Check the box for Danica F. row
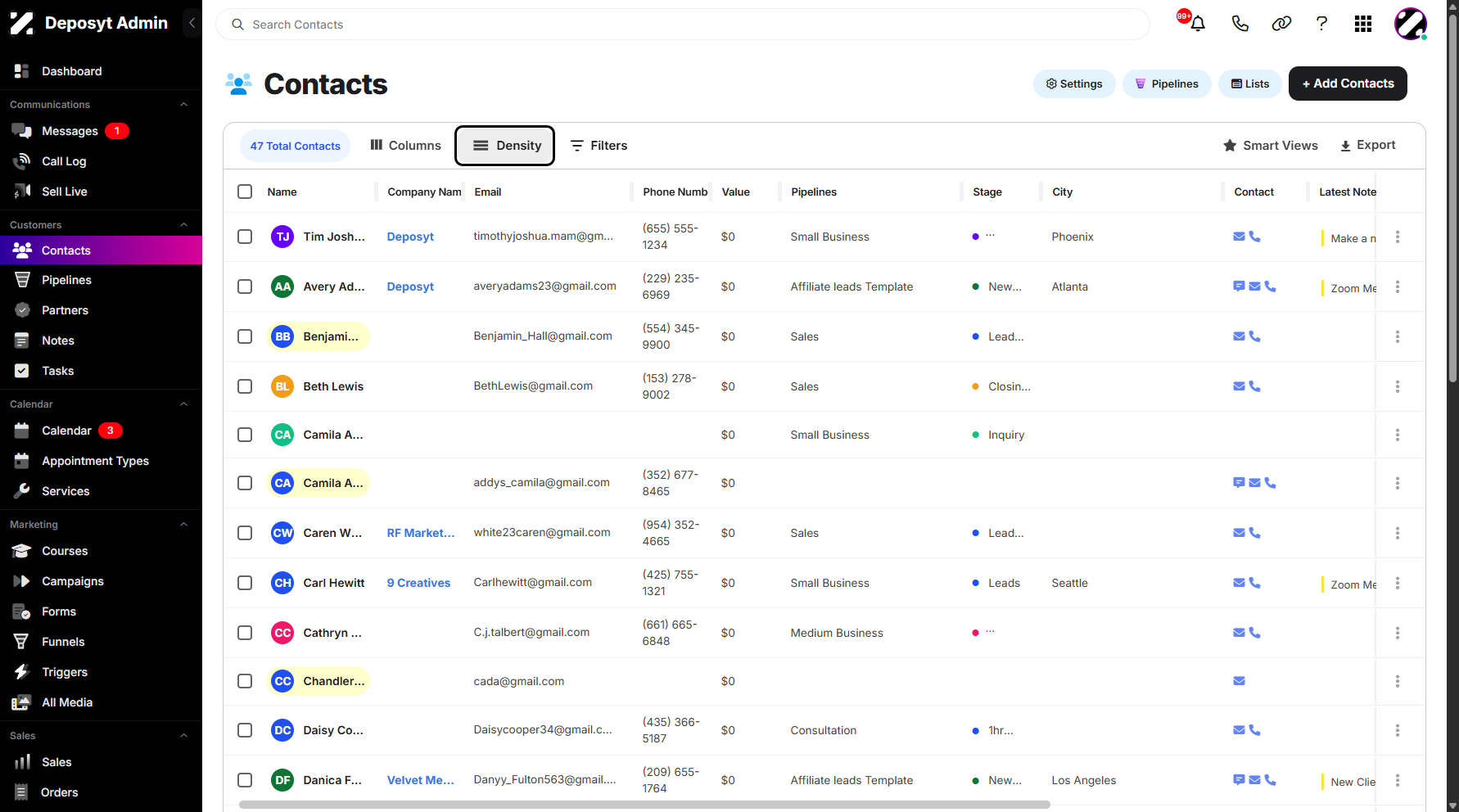Screen dimensions: 1459x812 click(245, 780)
